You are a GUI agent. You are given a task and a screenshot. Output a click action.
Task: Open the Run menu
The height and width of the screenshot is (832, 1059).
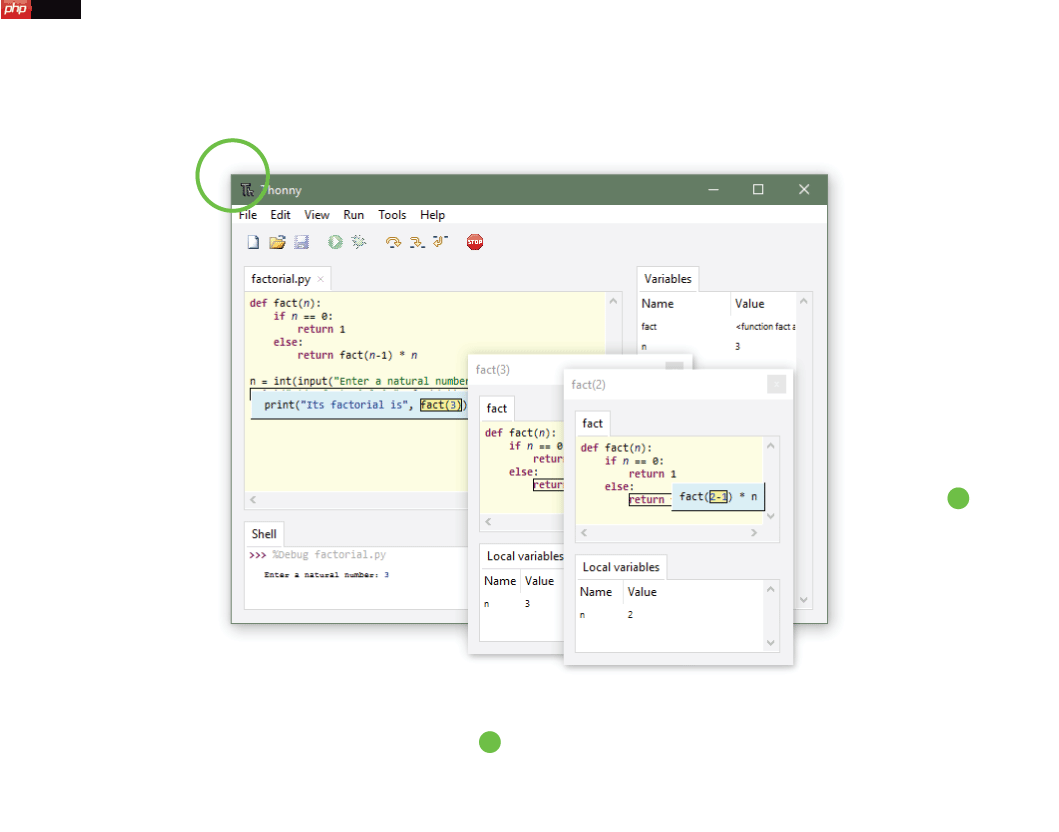tap(353, 215)
